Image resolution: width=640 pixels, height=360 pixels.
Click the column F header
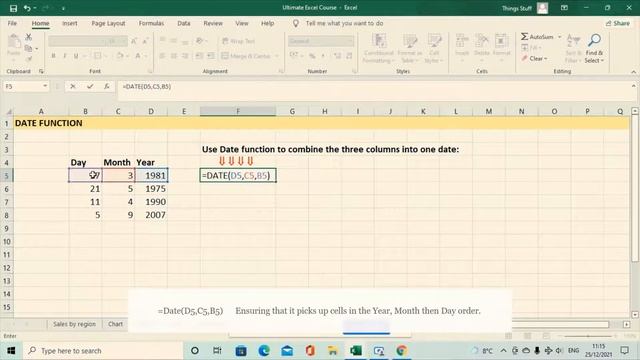pos(238,111)
